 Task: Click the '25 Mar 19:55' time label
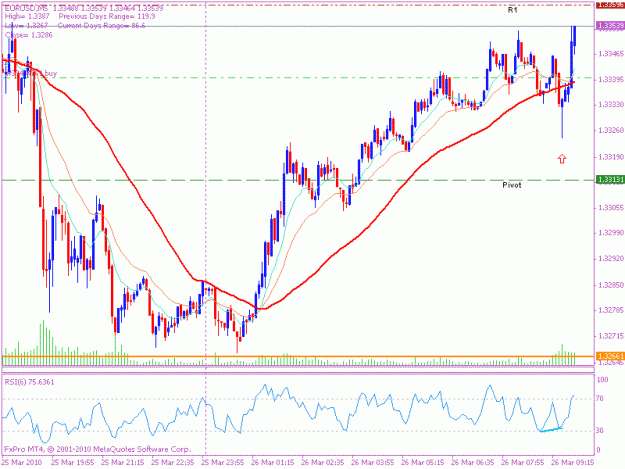click(x=73, y=463)
